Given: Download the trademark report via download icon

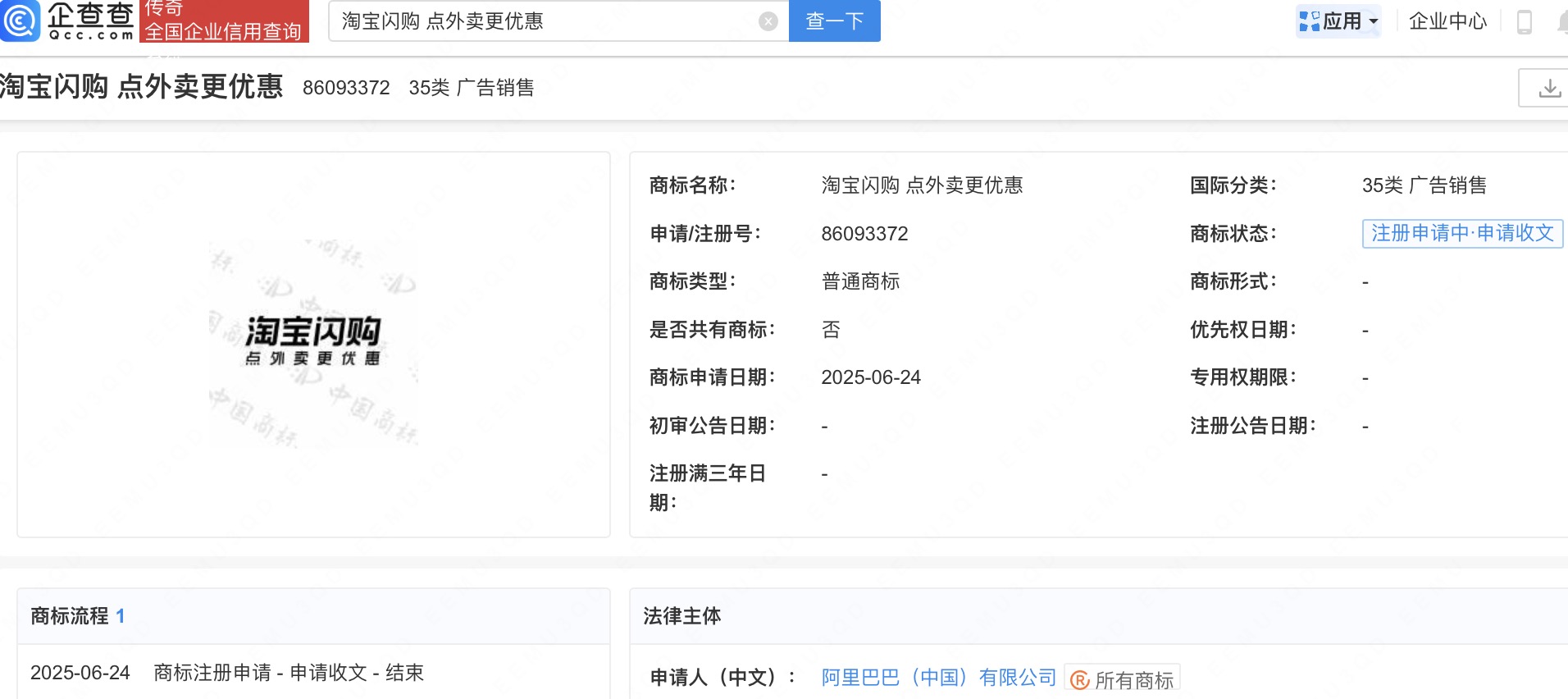Looking at the screenshot, I should click(x=1550, y=88).
